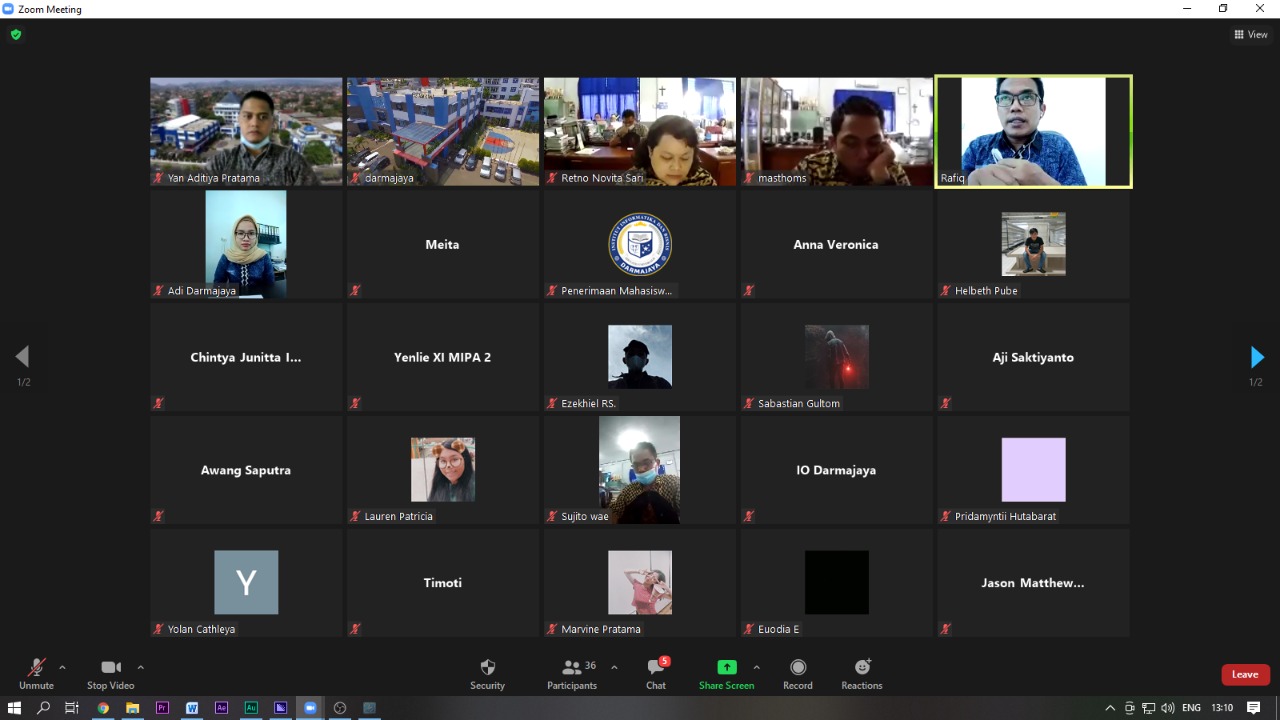This screenshot has height=720, width=1280.
Task: Select Sujito wae video tile
Action: point(640,471)
